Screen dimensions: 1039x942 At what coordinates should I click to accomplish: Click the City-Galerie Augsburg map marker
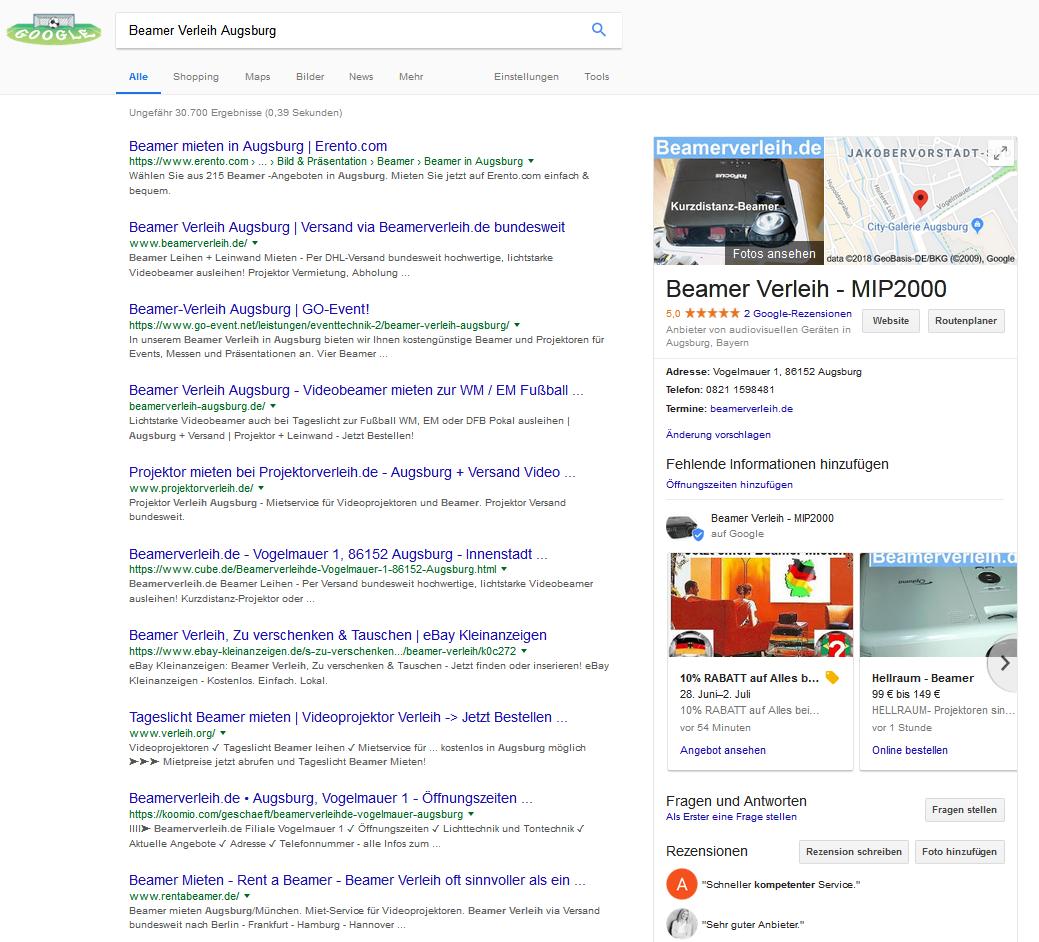[977, 225]
